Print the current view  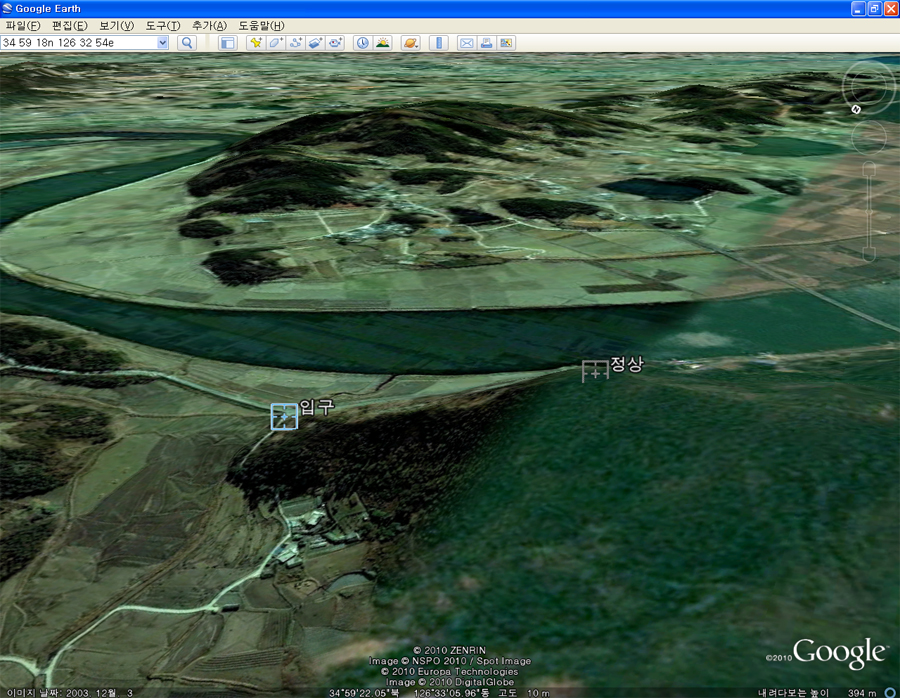[486, 43]
